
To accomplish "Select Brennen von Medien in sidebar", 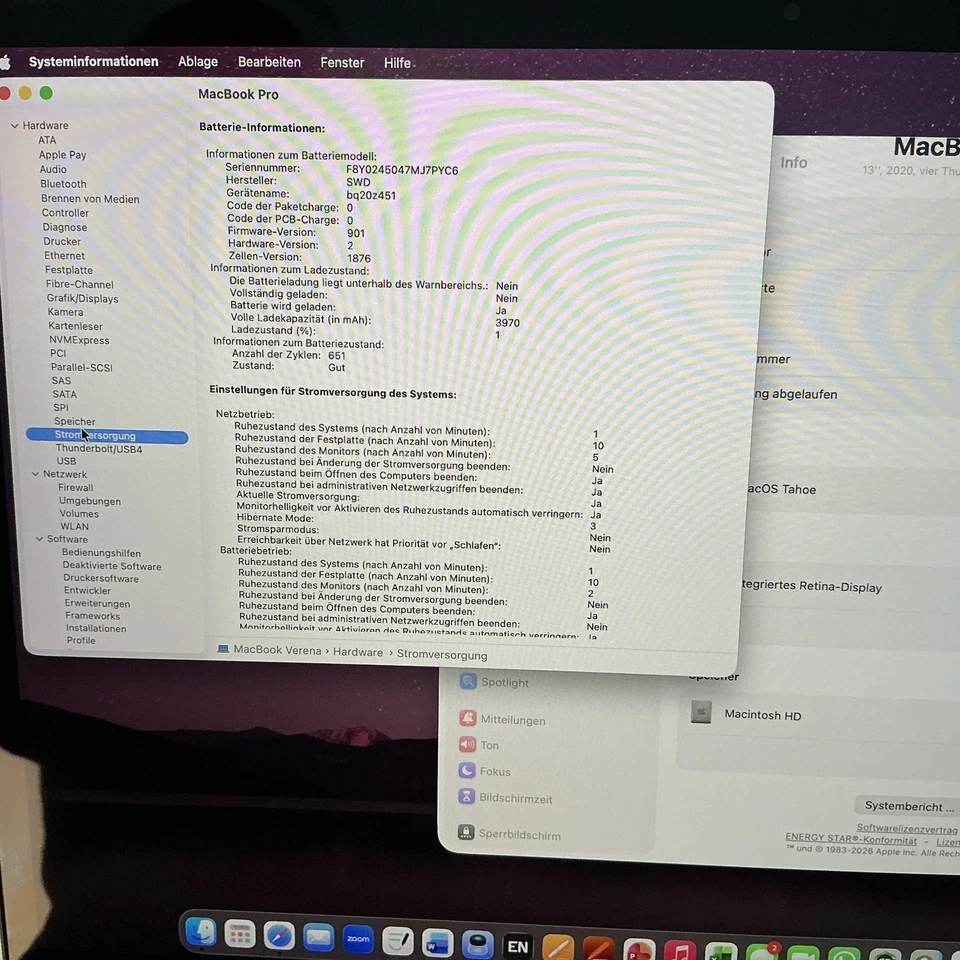I will pos(90,199).
